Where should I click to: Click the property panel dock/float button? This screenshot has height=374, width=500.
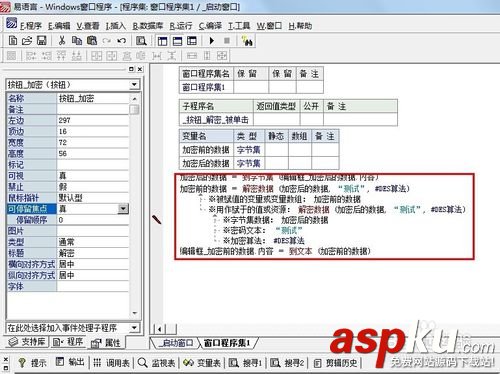click(x=131, y=69)
